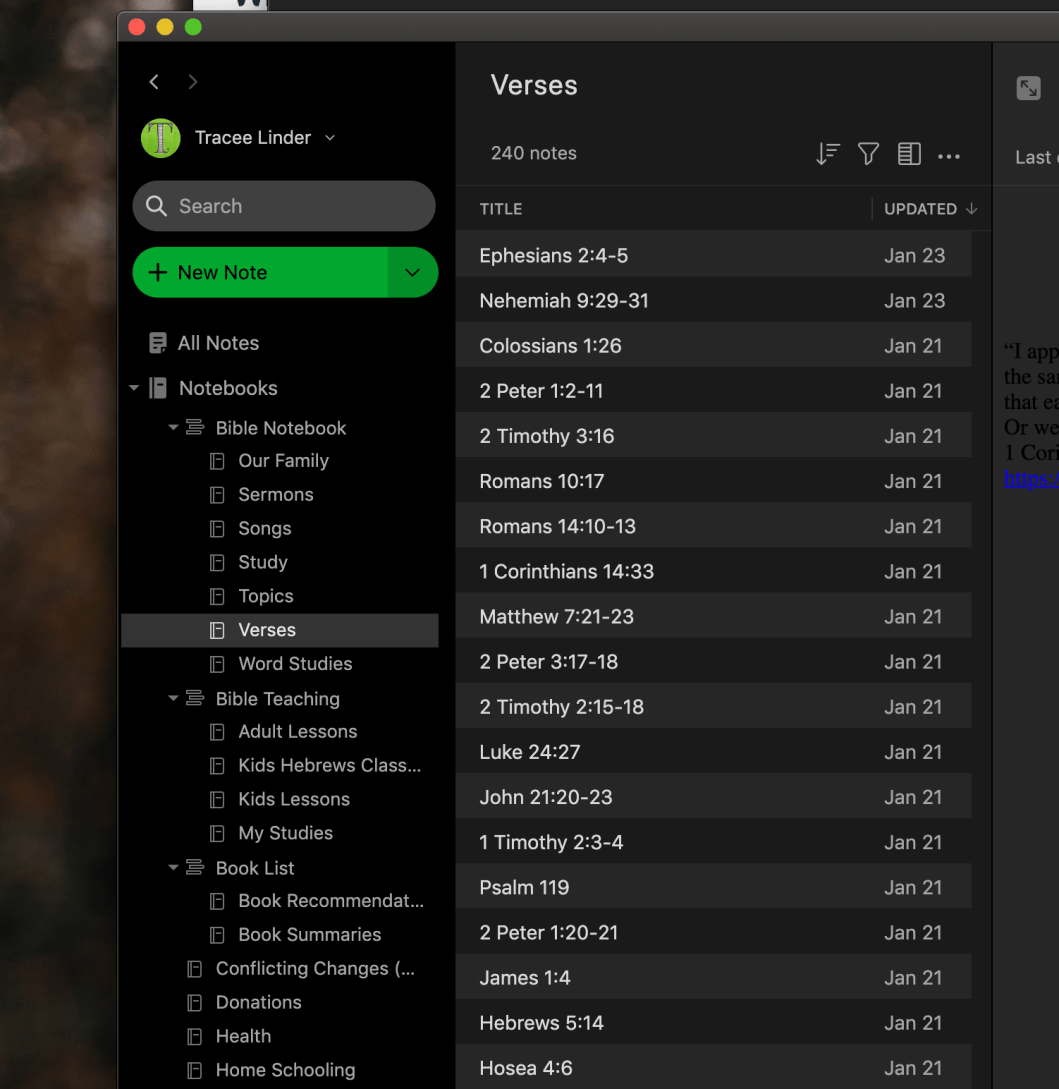Create a new note

coord(260,273)
